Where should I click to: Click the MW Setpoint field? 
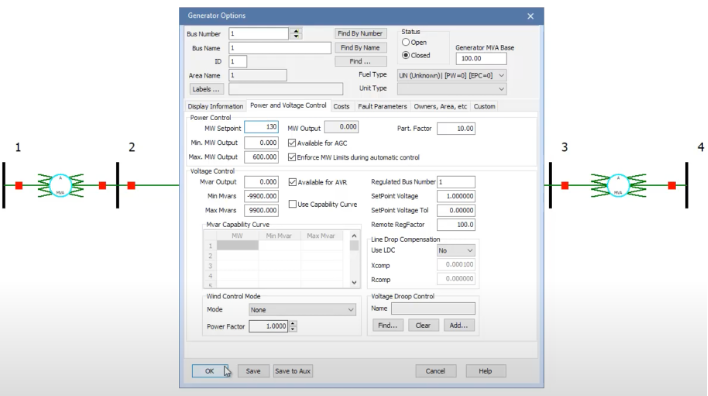coord(261,127)
